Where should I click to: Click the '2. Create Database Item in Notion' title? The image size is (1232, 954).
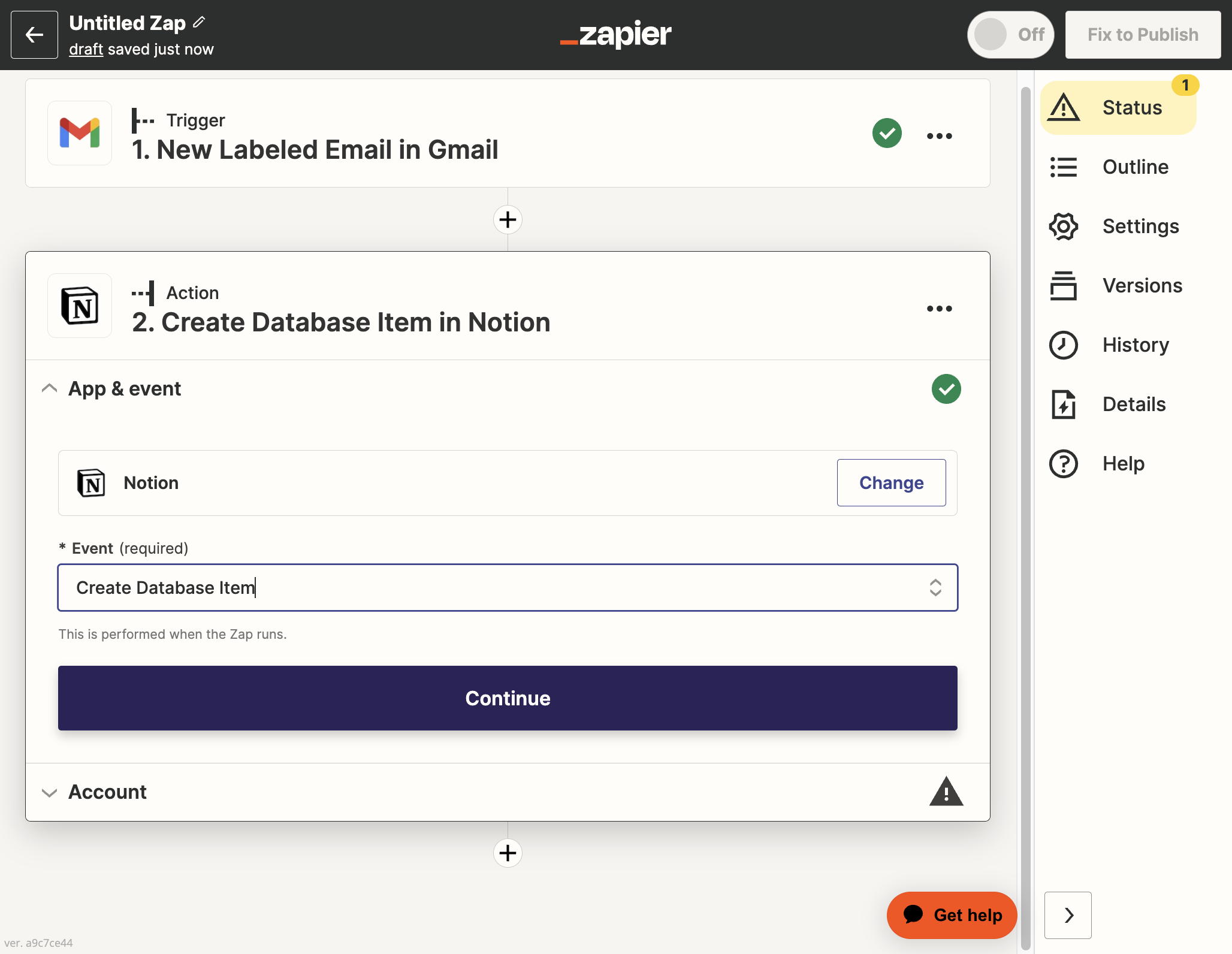click(341, 322)
